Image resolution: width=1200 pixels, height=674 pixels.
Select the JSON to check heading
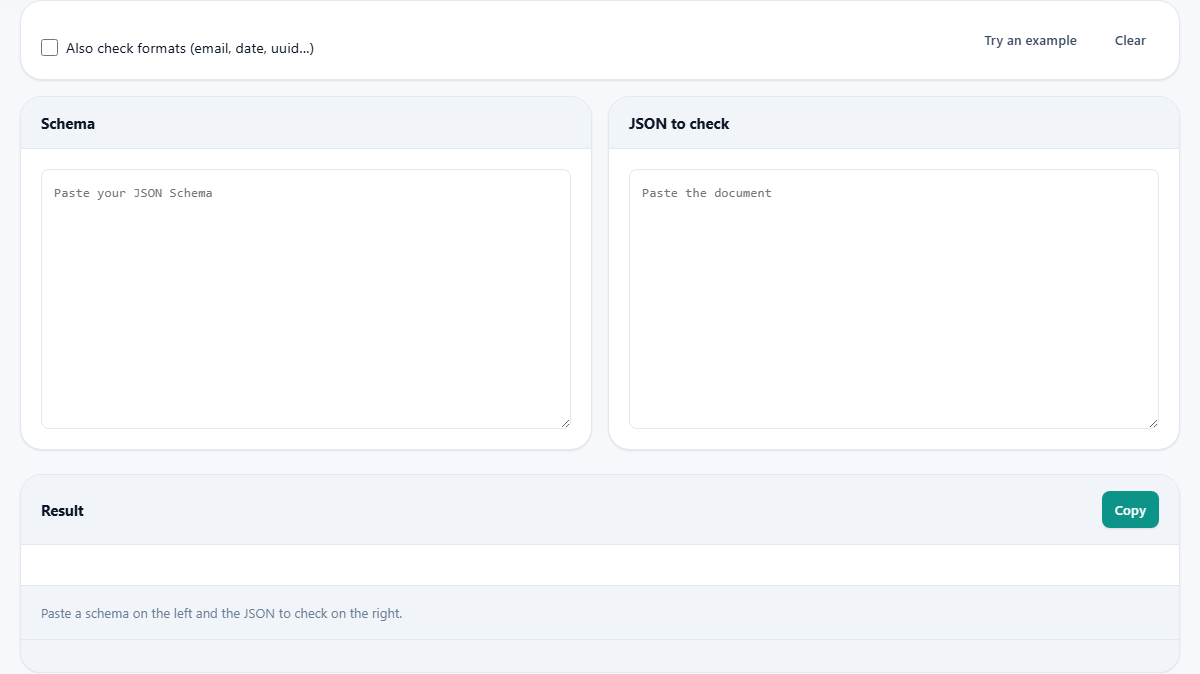[x=679, y=124]
